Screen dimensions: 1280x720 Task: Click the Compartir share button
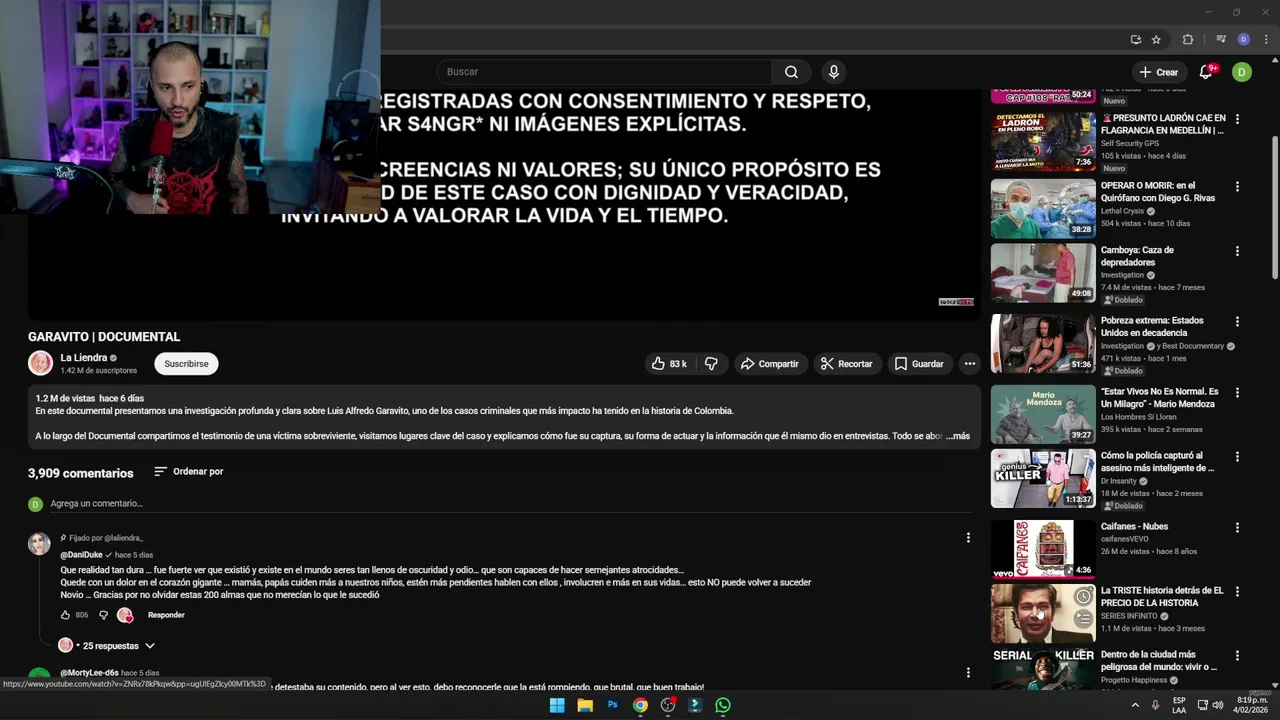tap(769, 364)
